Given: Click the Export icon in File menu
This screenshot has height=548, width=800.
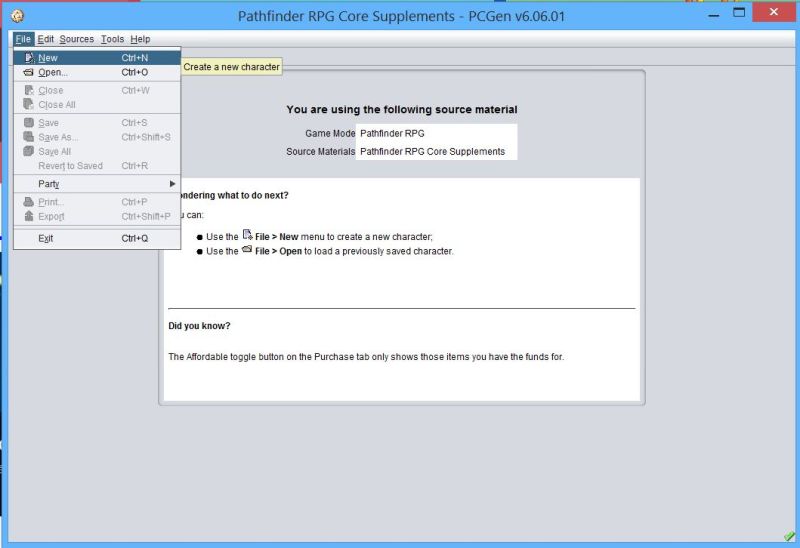Looking at the screenshot, I should 29,216.
